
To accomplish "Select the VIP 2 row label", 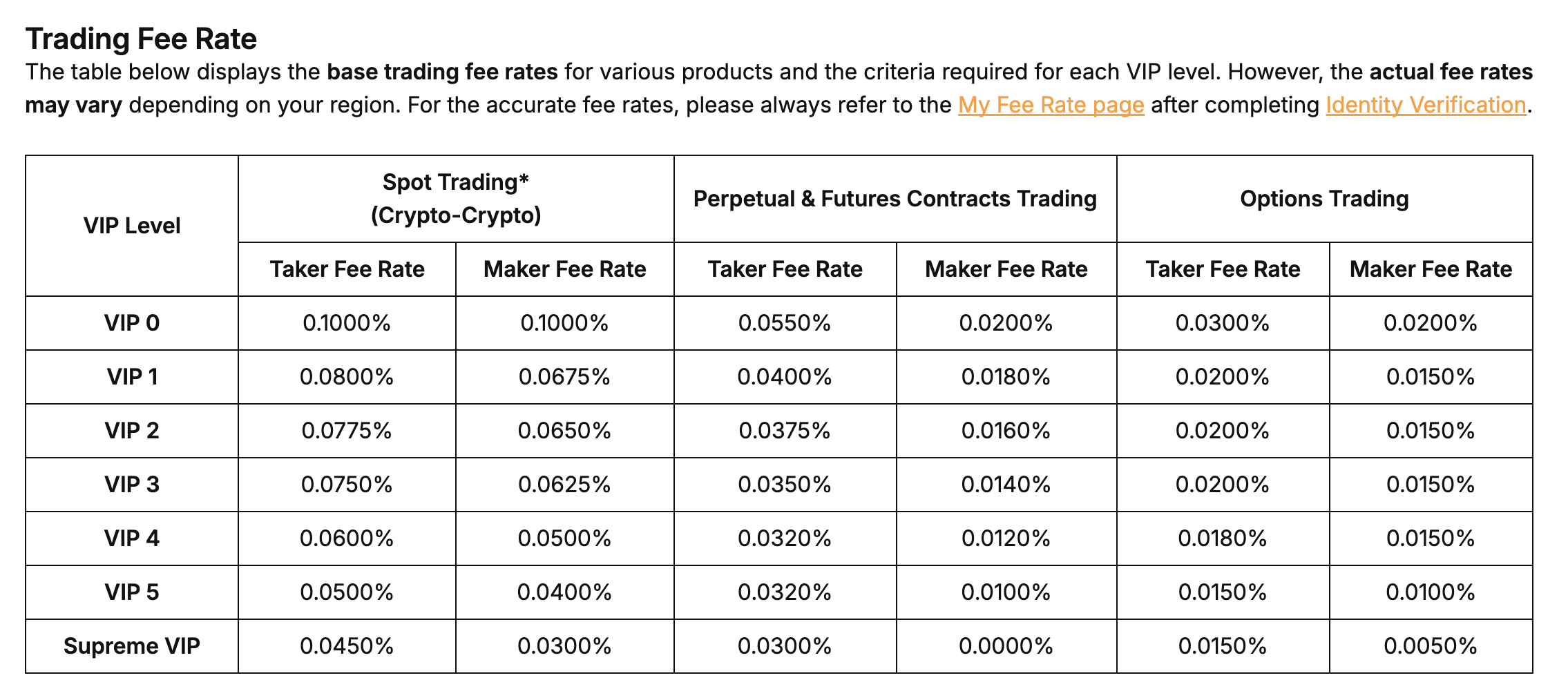I will pyautogui.click(x=132, y=431).
